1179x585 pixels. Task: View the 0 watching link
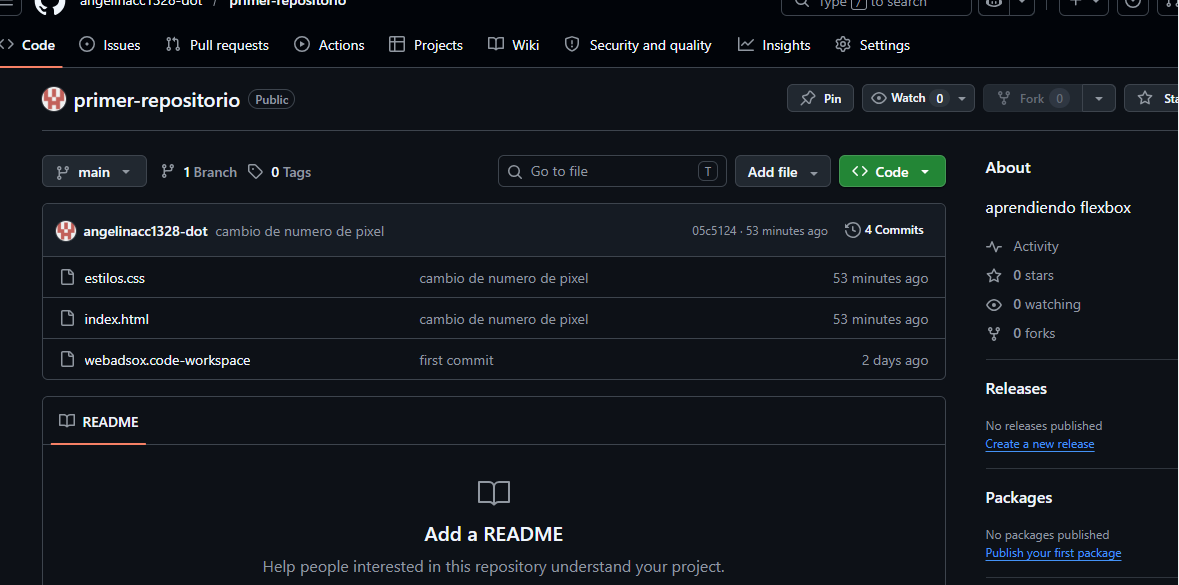[1033, 305]
